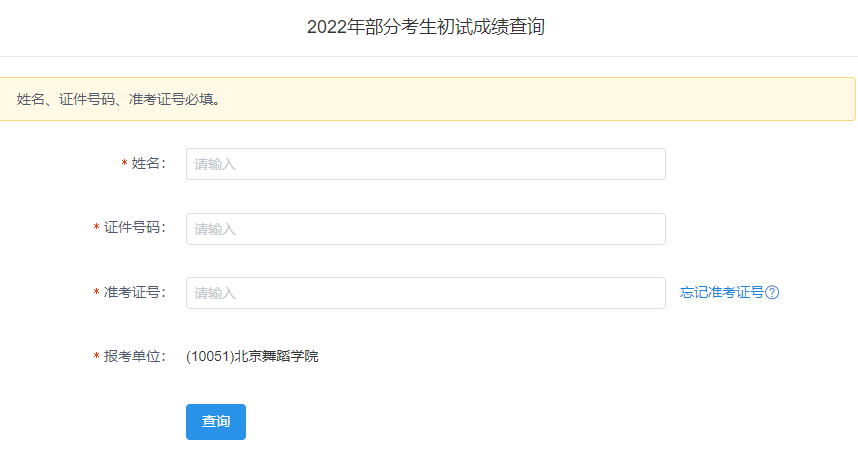Image resolution: width=858 pixels, height=461 pixels.
Task: Click the yellow notice text 姓名、证件号码、准考证号必填
Action: click(x=119, y=99)
